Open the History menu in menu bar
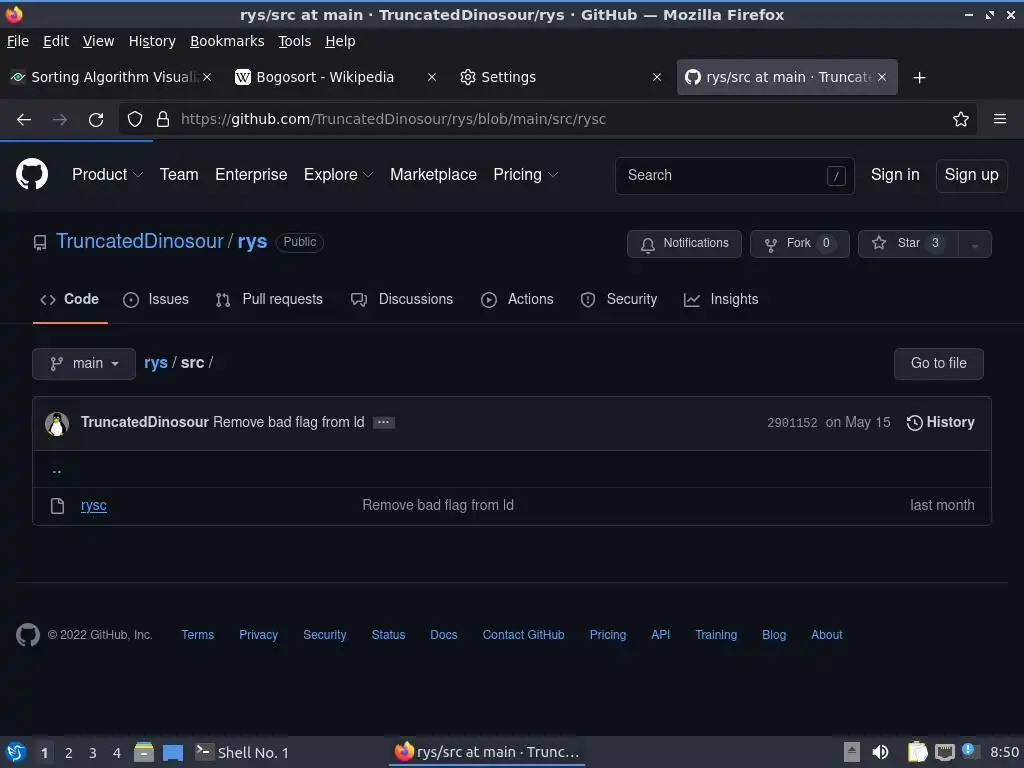The image size is (1024, 768). click(152, 41)
